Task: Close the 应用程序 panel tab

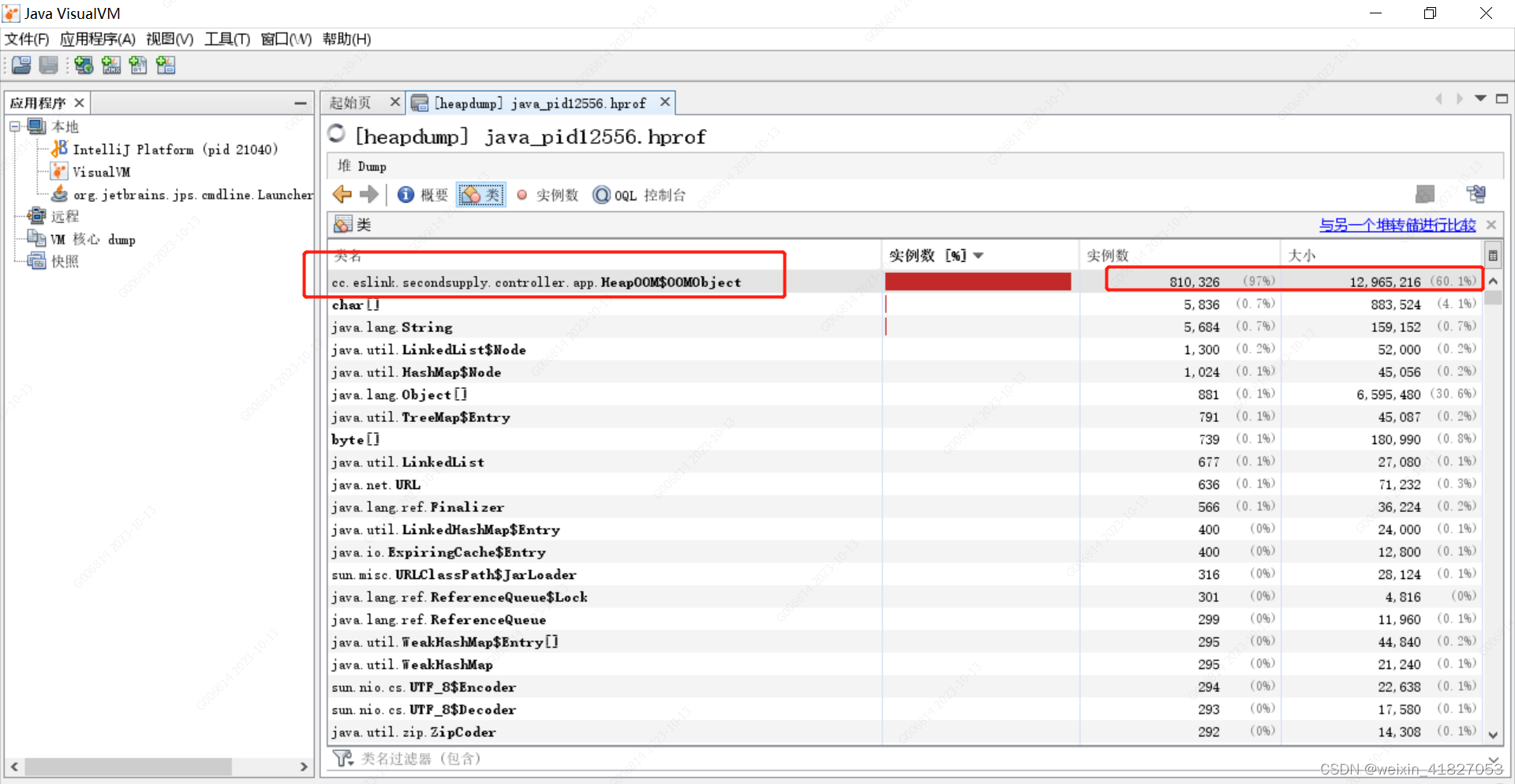Action: (x=79, y=103)
